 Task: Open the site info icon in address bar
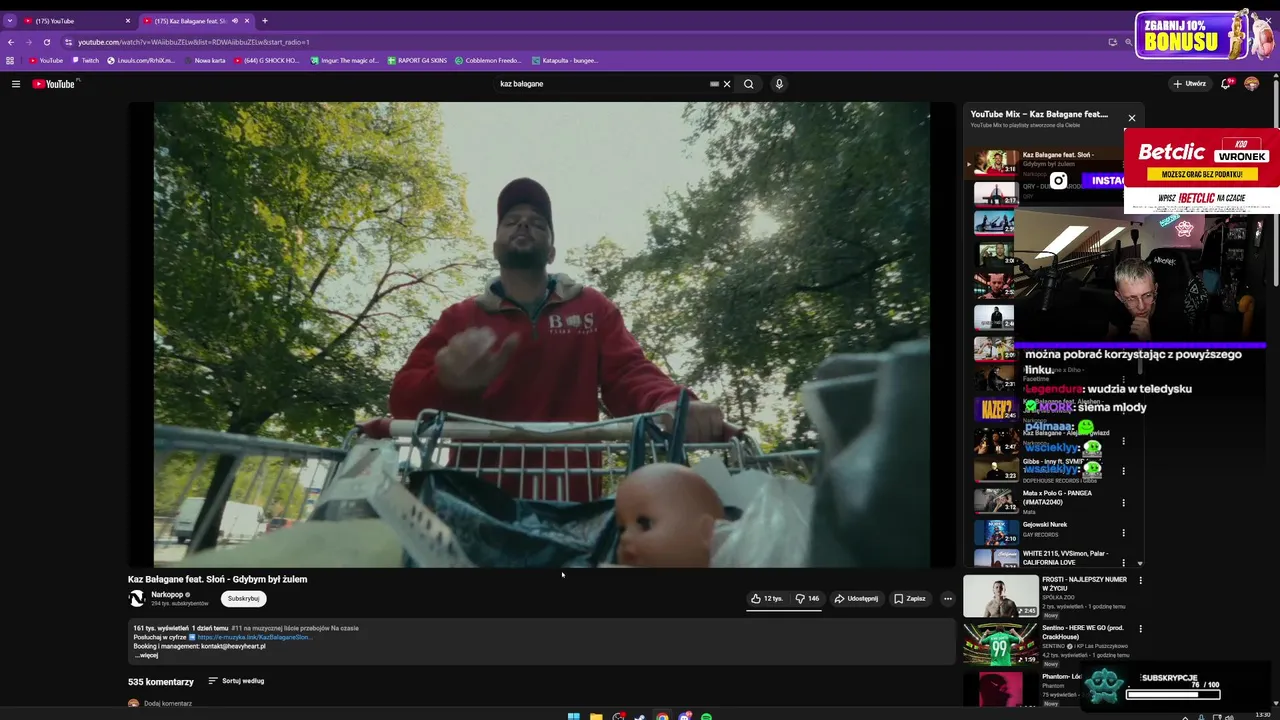pos(68,42)
